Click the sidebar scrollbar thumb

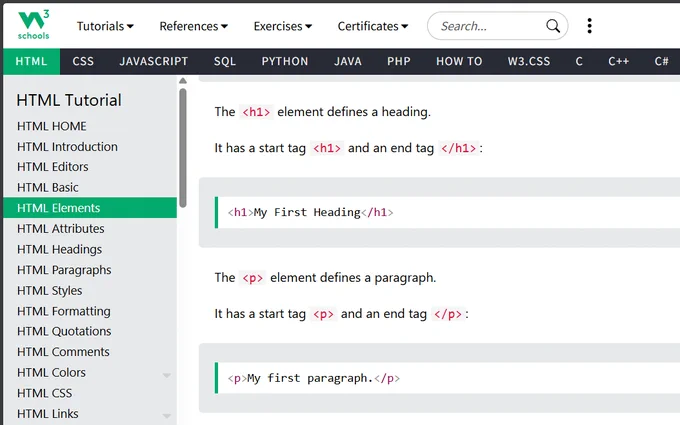tap(183, 148)
